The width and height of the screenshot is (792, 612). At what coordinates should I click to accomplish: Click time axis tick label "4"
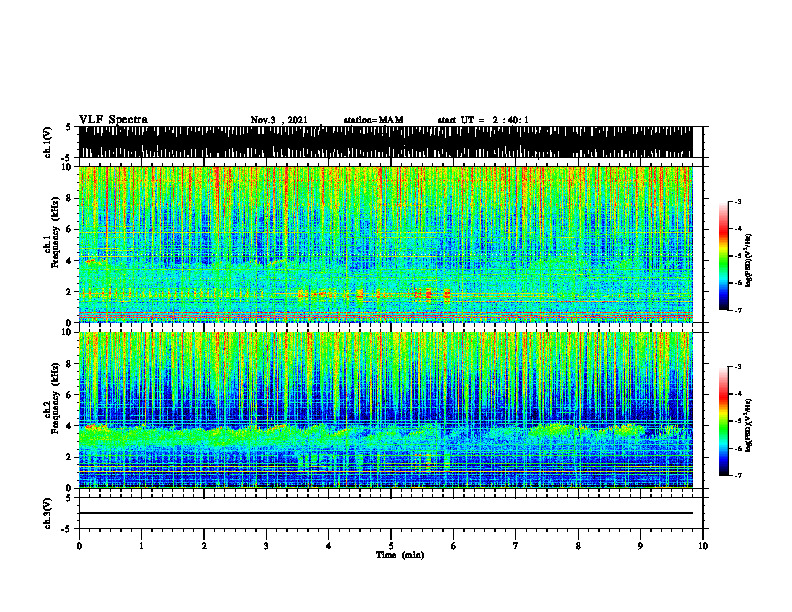[329, 546]
